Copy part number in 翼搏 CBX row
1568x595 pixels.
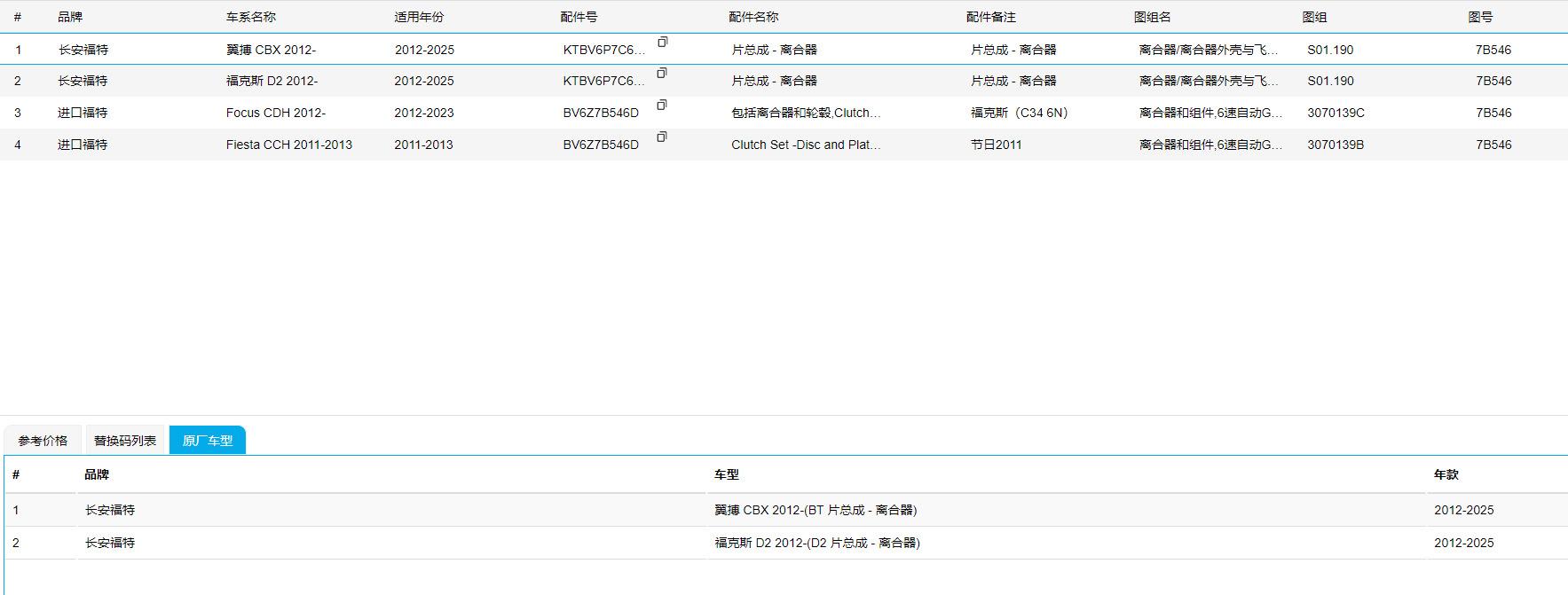(662, 42)
